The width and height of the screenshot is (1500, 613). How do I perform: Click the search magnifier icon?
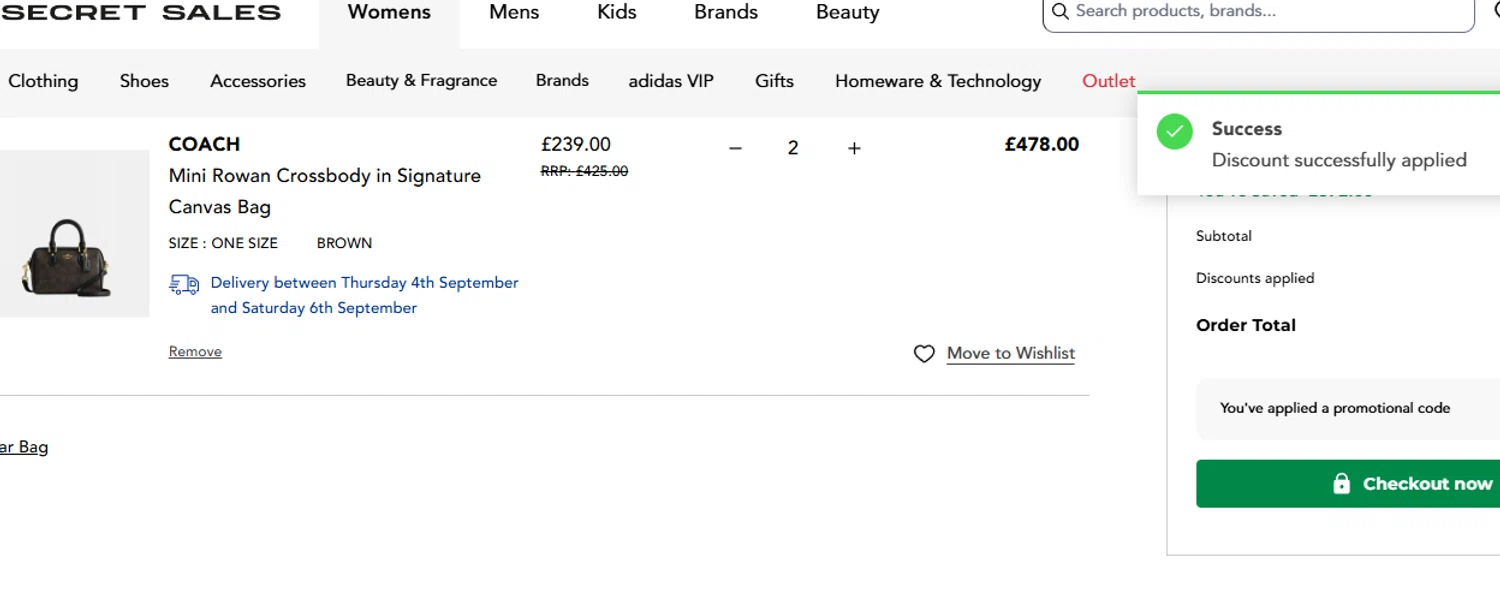tap(1060, 12)
